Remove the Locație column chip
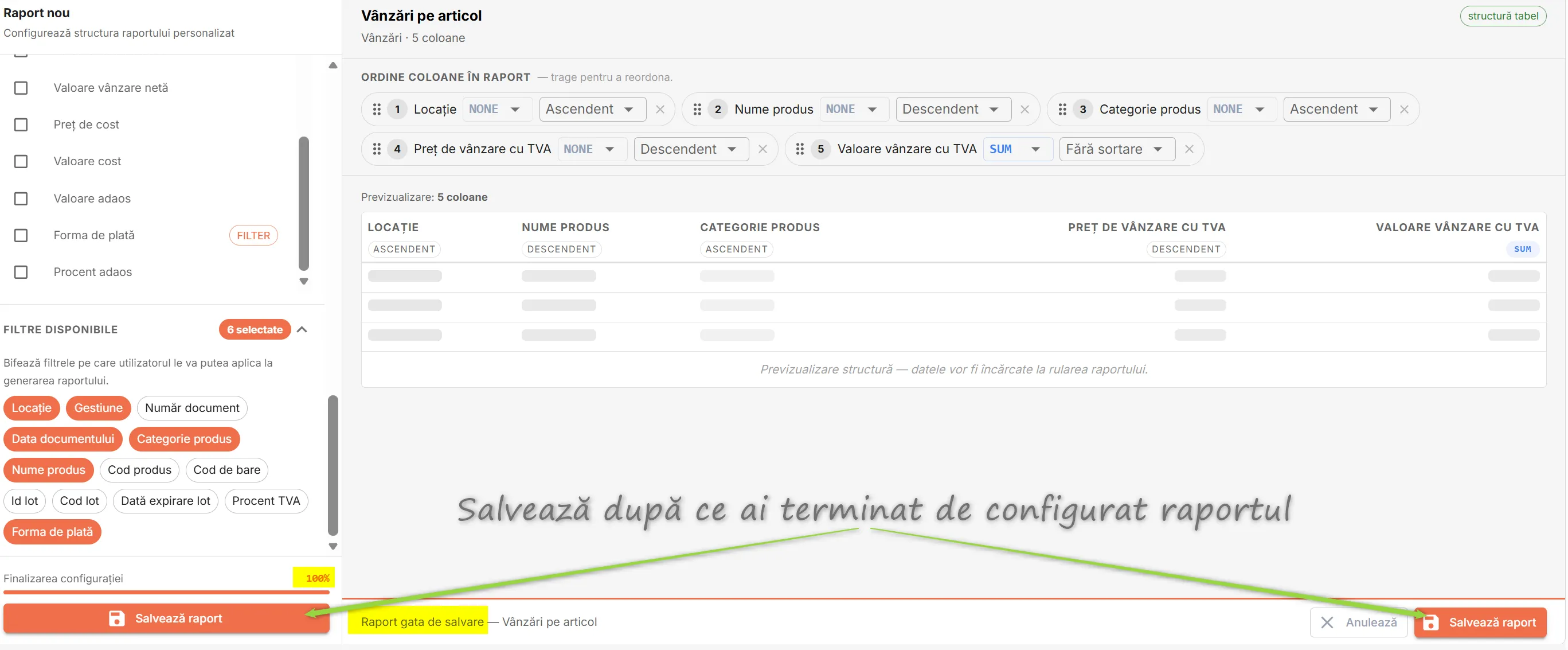1568x650 pixels. 660,110
